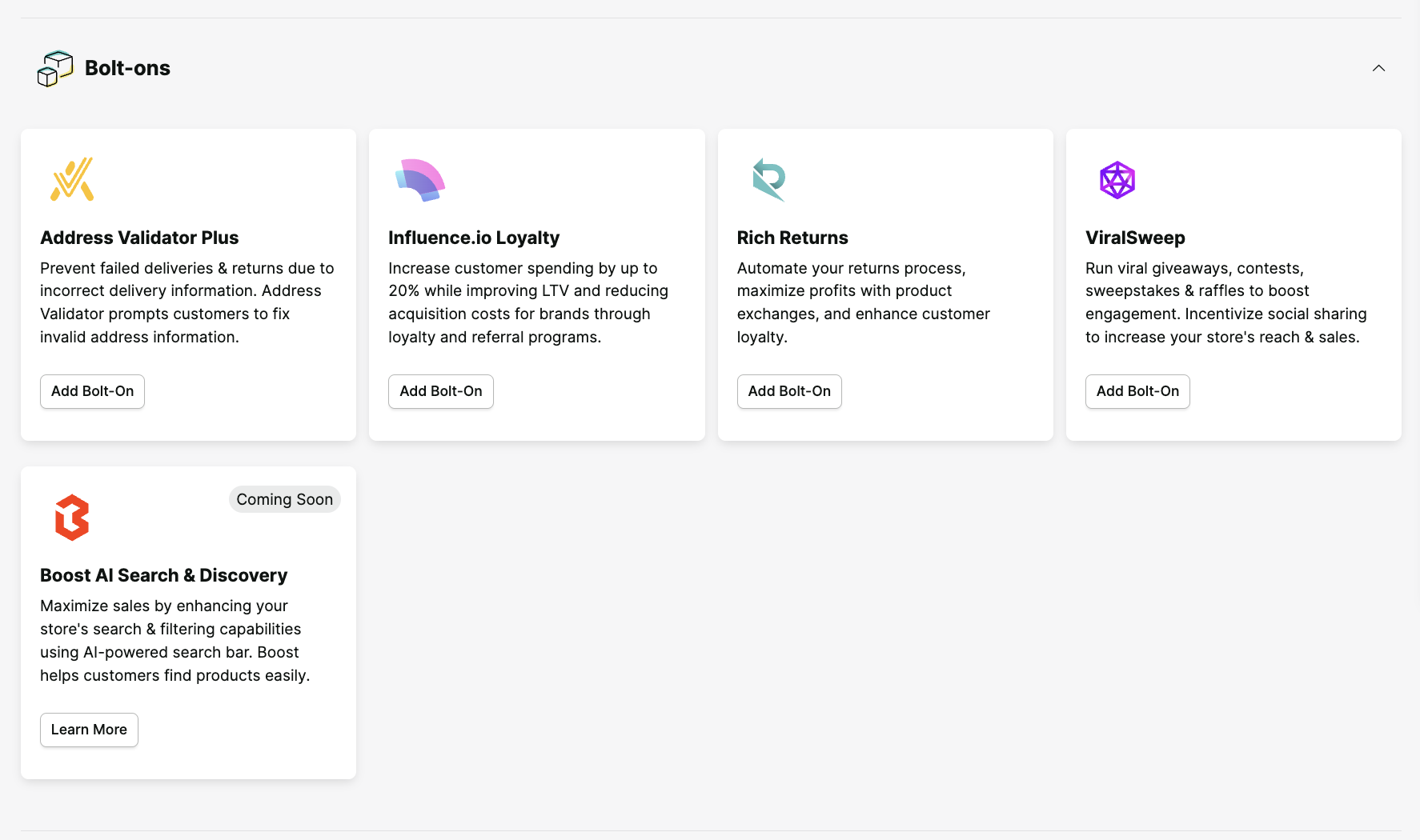
Task: Click the Coming Soon badge
Action: click(284, 499)
